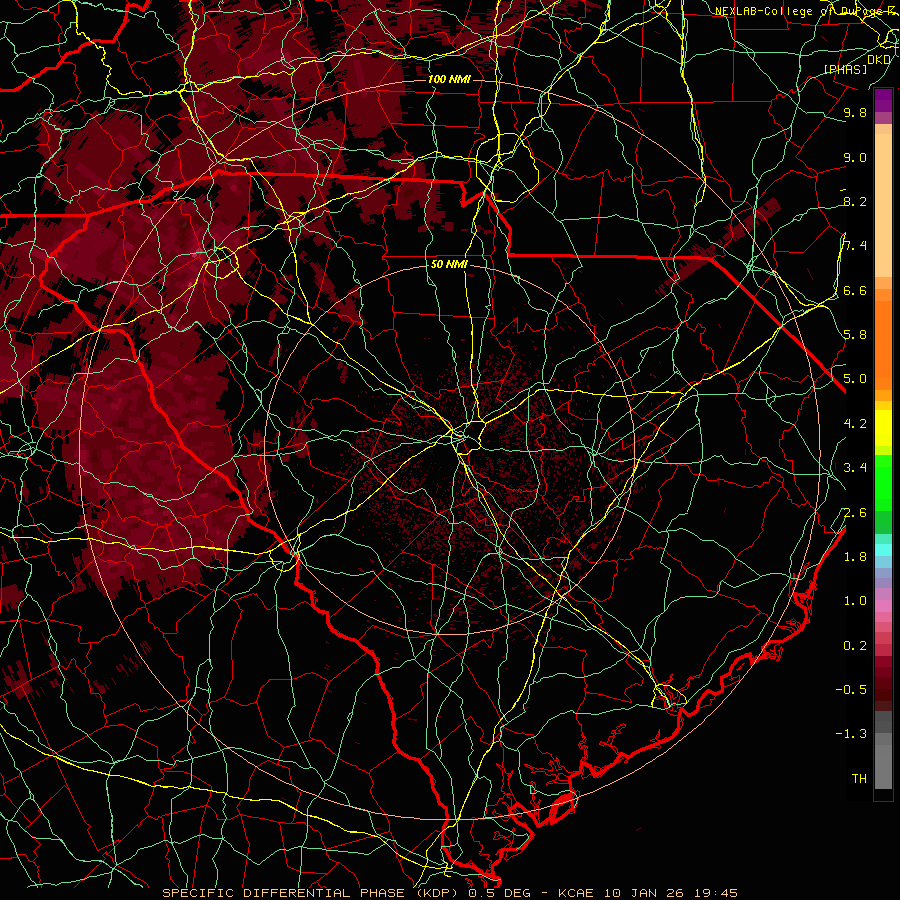Select the orange segment of the color bar
900x900 pixels.
(883, 344)
